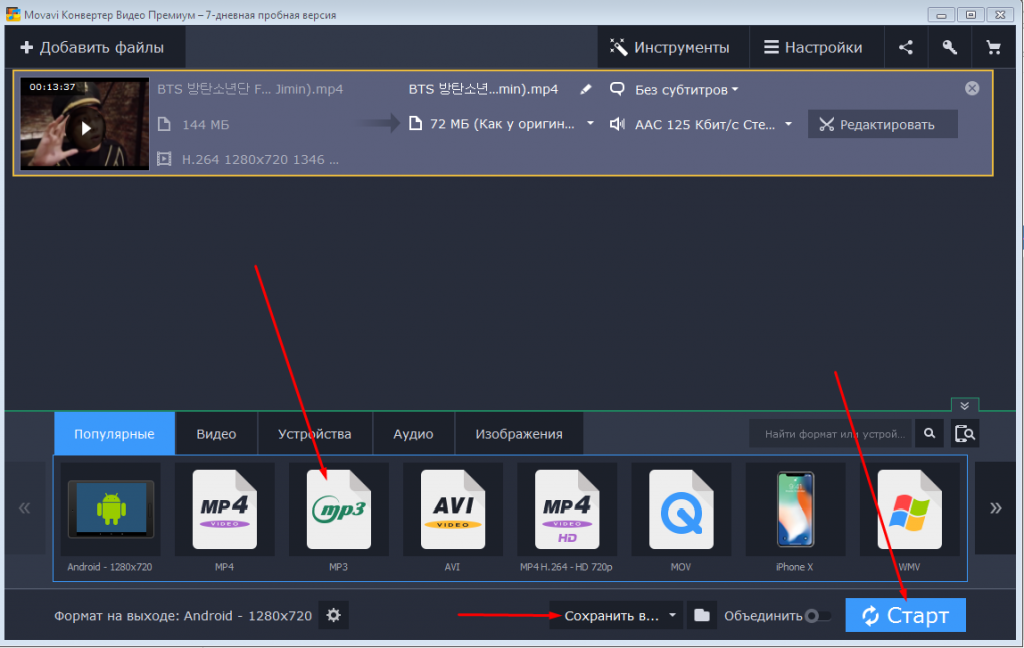Viewport: 1024px width, 648px height.
Task: Click the source file name BTS ... Jimin).mp4
Action: pyautogui.click(x=249, y=89)
